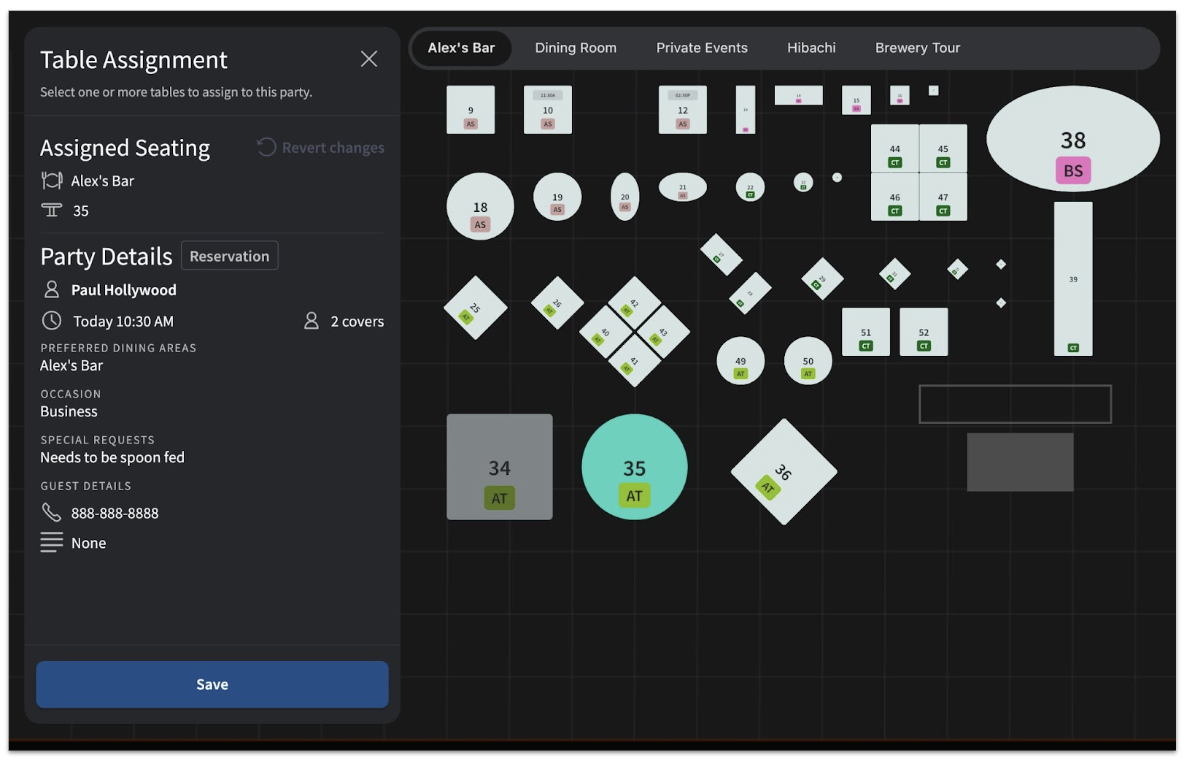This screenshot has width=1190, height=764.
Task: Close the Table Assignment panel
Action: [x=369, y=59]
